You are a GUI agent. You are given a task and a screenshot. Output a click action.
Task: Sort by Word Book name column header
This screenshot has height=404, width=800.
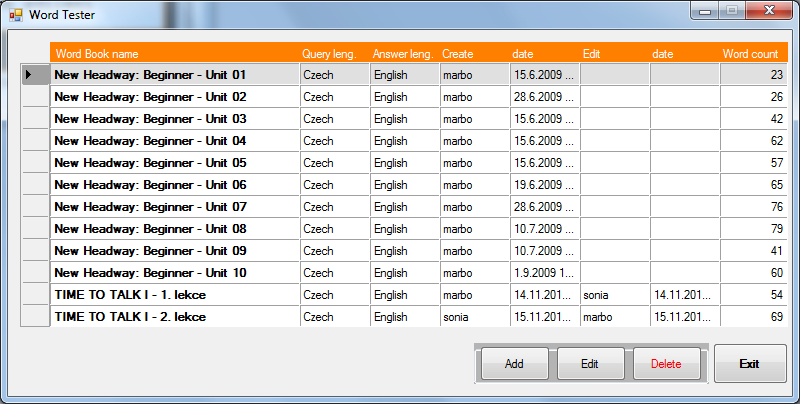click(175, 54)
